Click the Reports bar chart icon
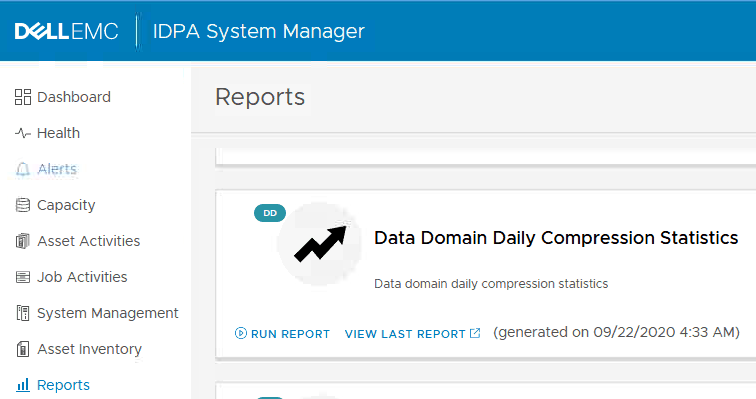Image resolution: width=756 pixels, height=399 pixels. (23, 385)
